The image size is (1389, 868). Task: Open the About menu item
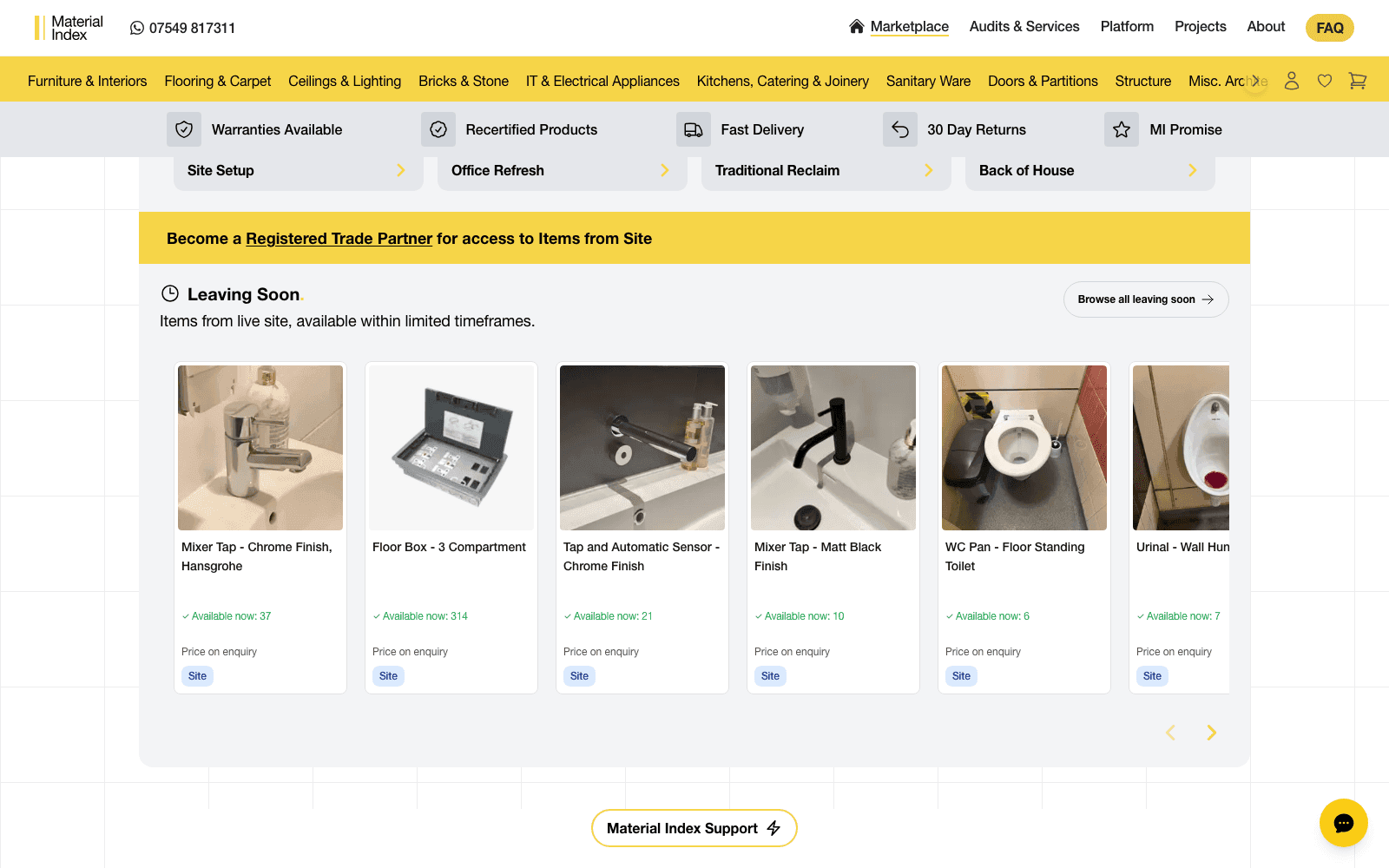(x=1266, y=27)
